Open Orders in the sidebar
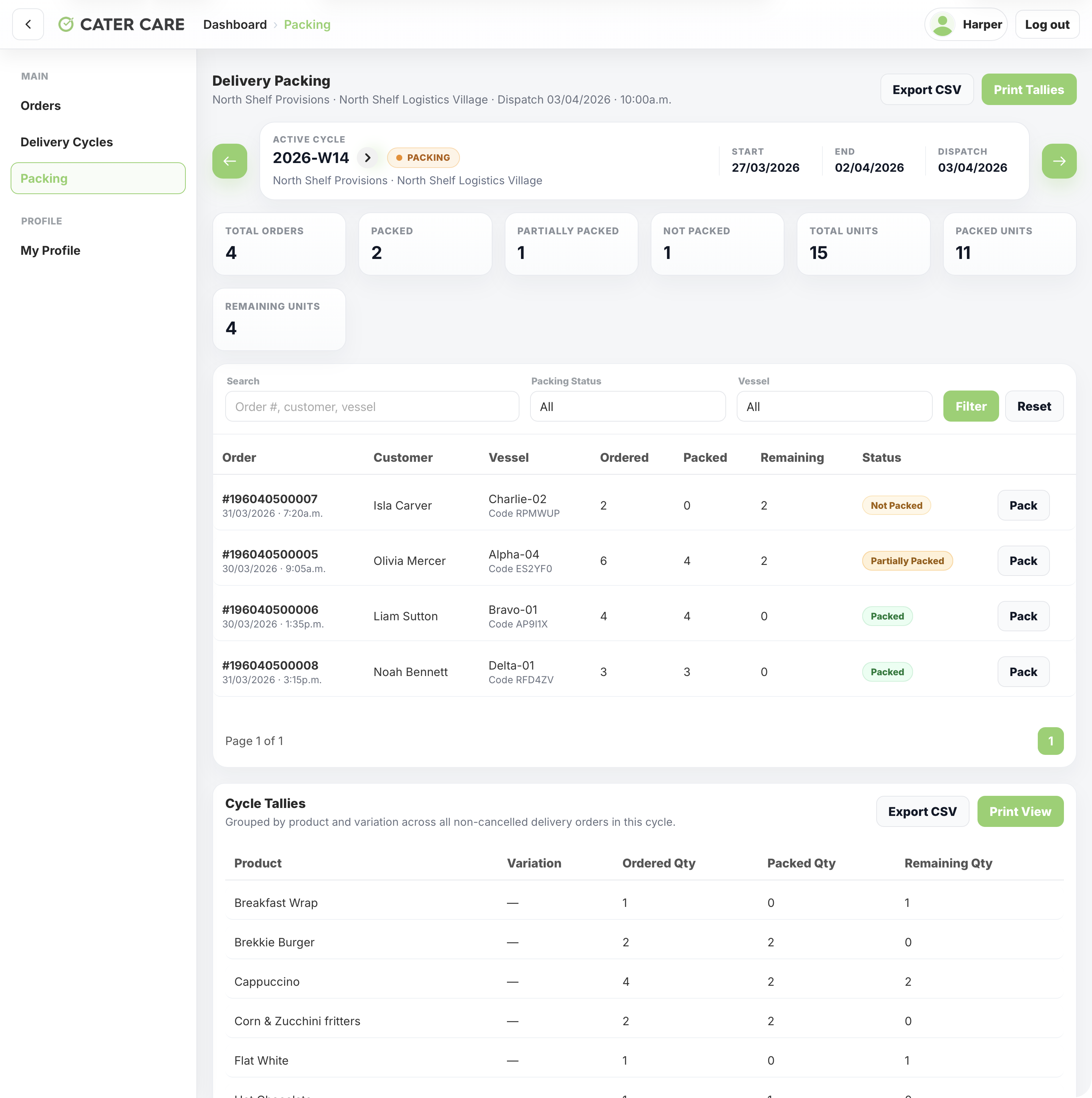Screen dimensions: 1092x1098 point(40,106)
